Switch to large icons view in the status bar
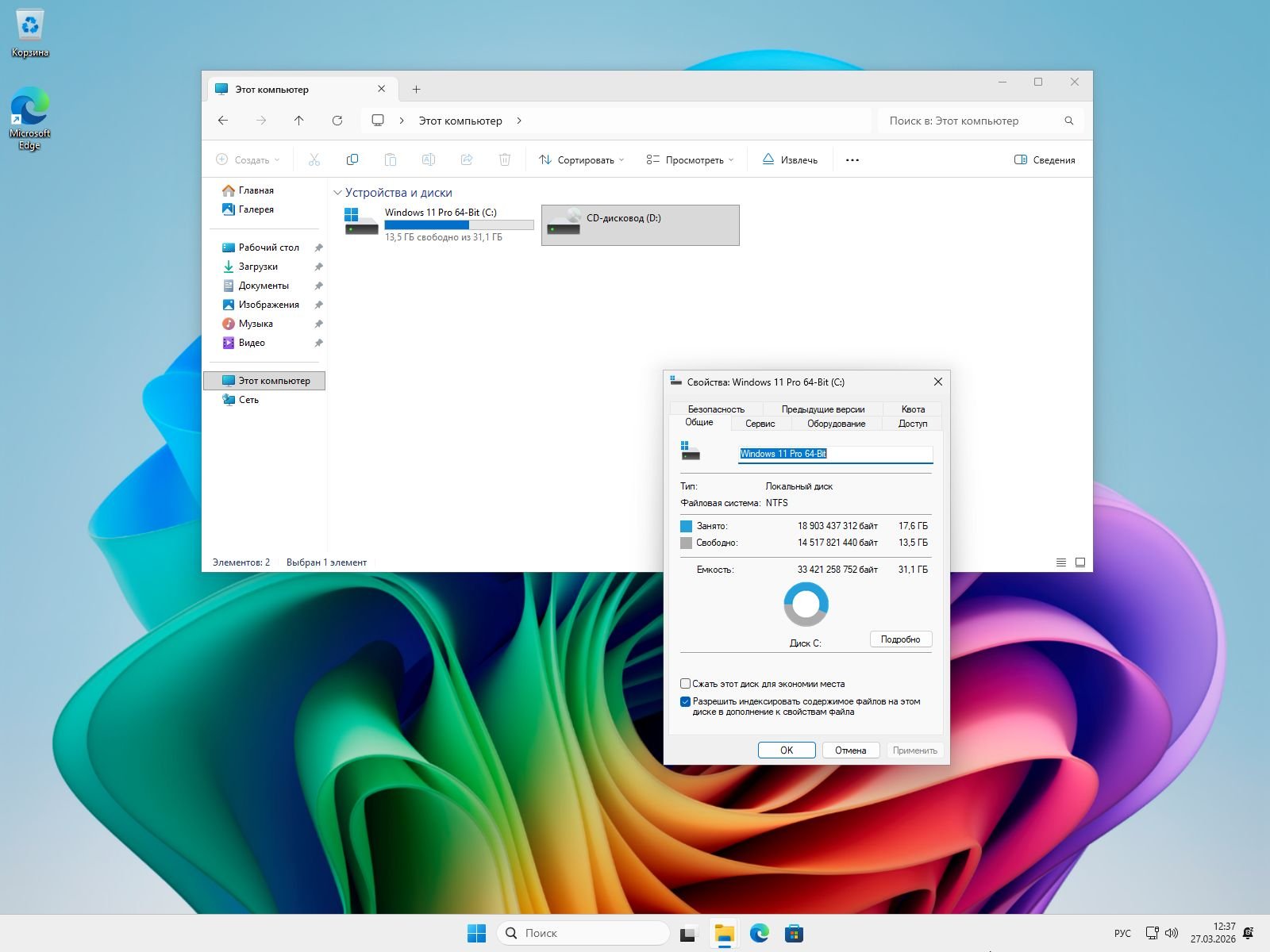 coord(1079,562)
